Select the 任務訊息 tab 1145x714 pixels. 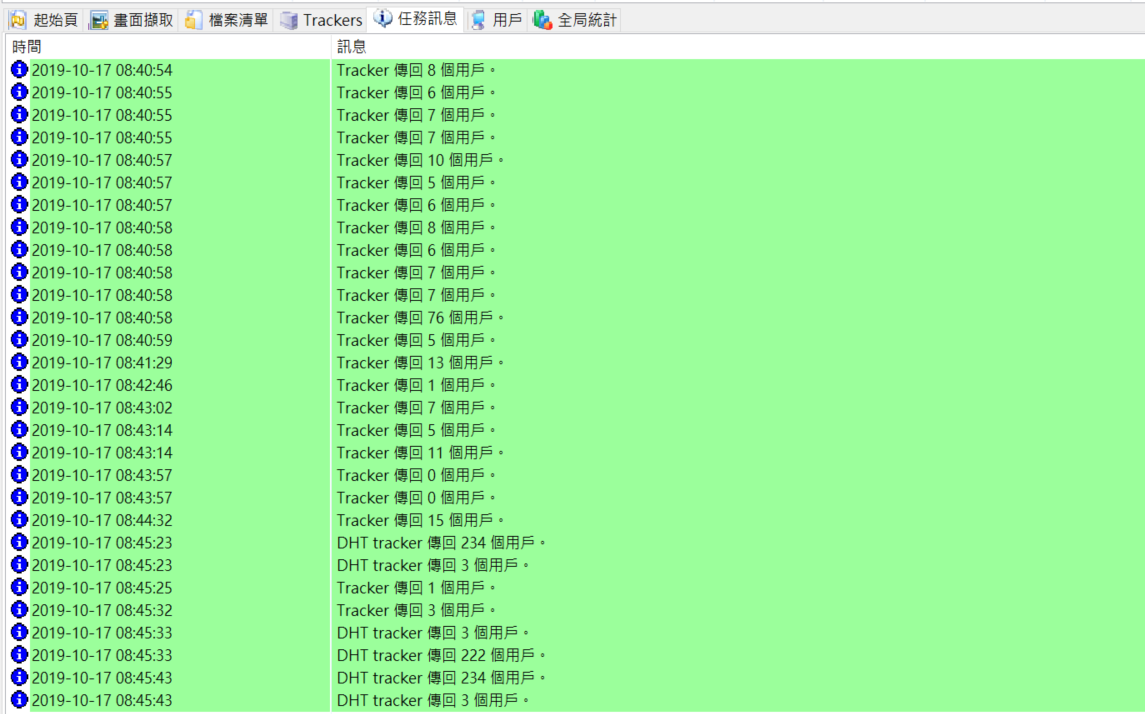tap(416, 19)
